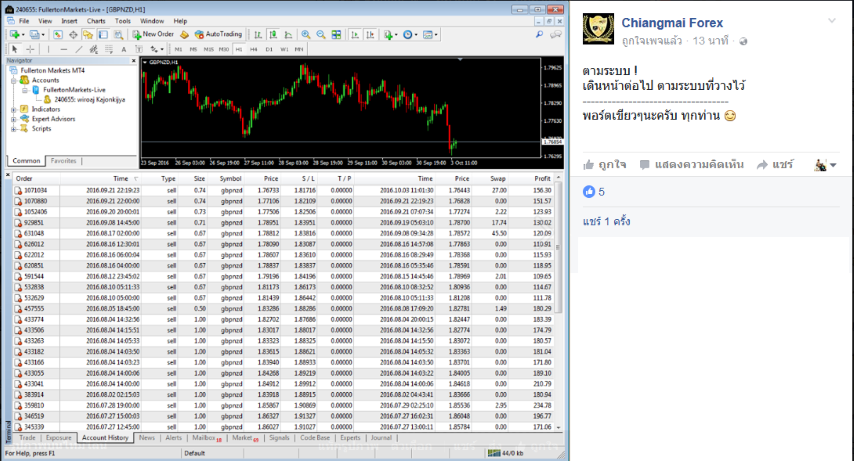Select the text label tool
The image size is (854, 461).
coord(139,49)
